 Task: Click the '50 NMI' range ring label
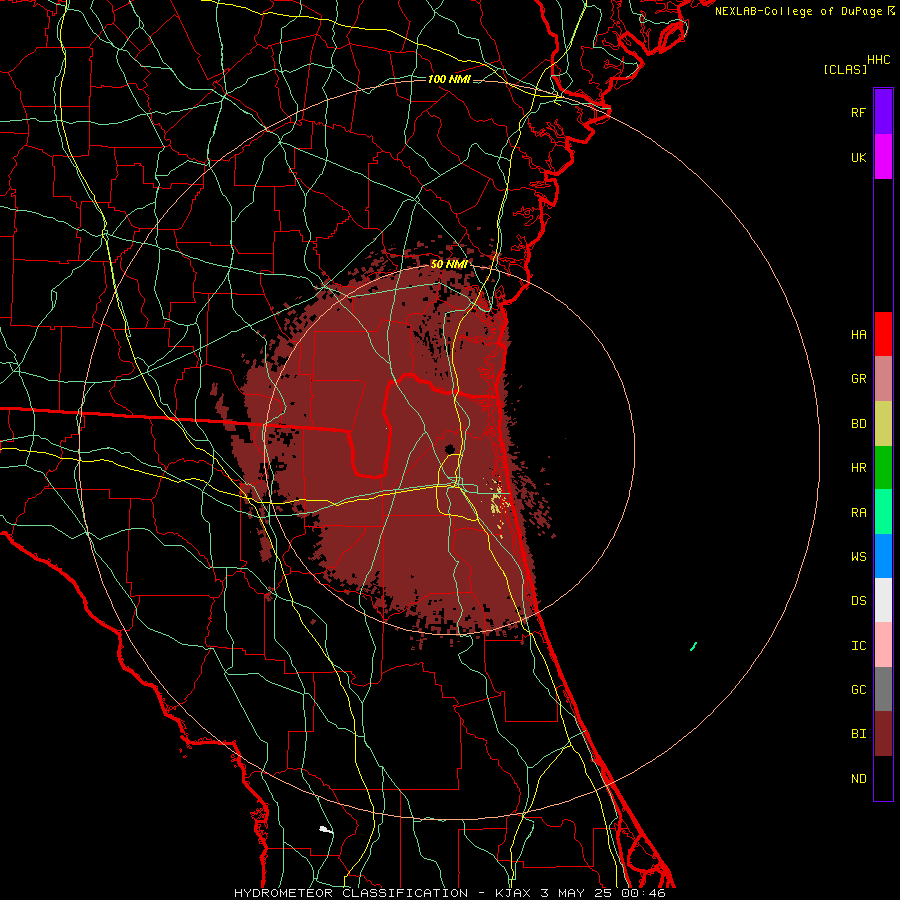(449, 264)
